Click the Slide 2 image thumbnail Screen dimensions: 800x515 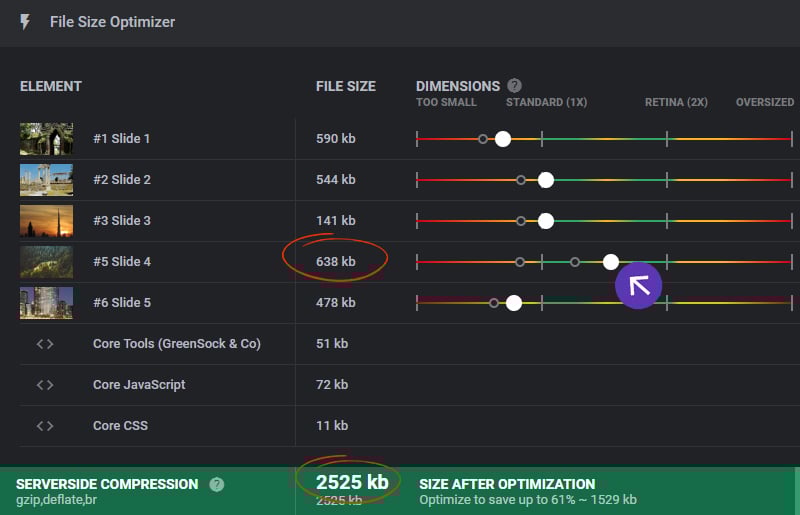click(46, 179)
